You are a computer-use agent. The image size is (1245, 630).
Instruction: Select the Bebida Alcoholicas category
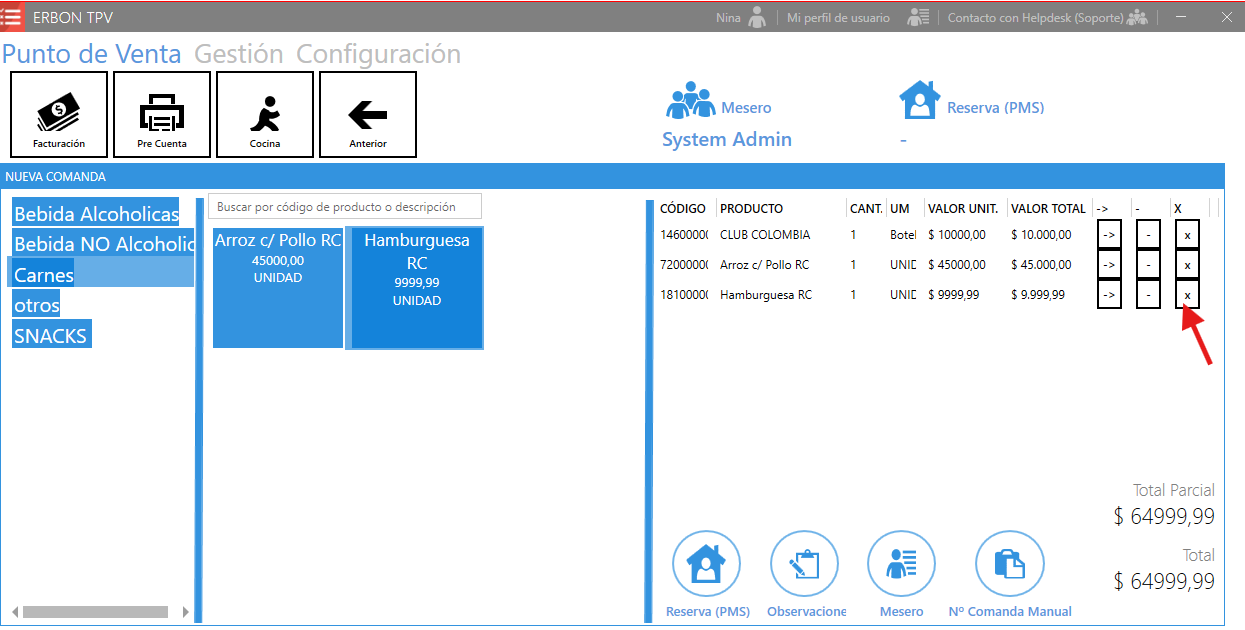(96, 214)
